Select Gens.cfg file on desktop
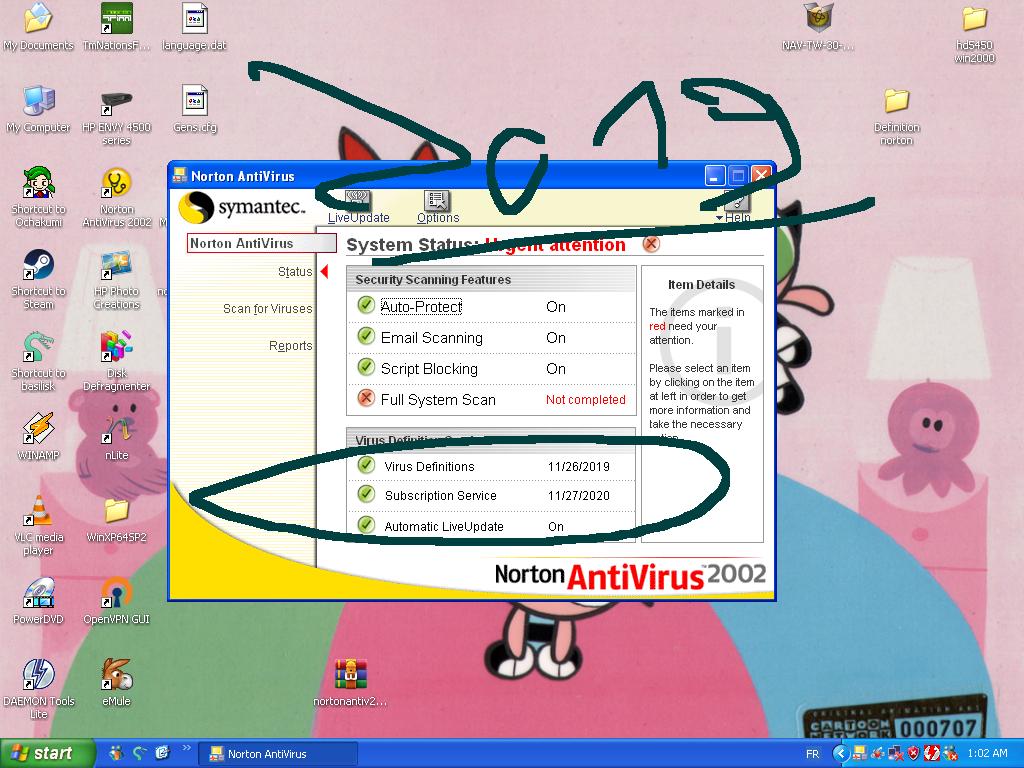 pyautogui.click(x=194, y=109)
